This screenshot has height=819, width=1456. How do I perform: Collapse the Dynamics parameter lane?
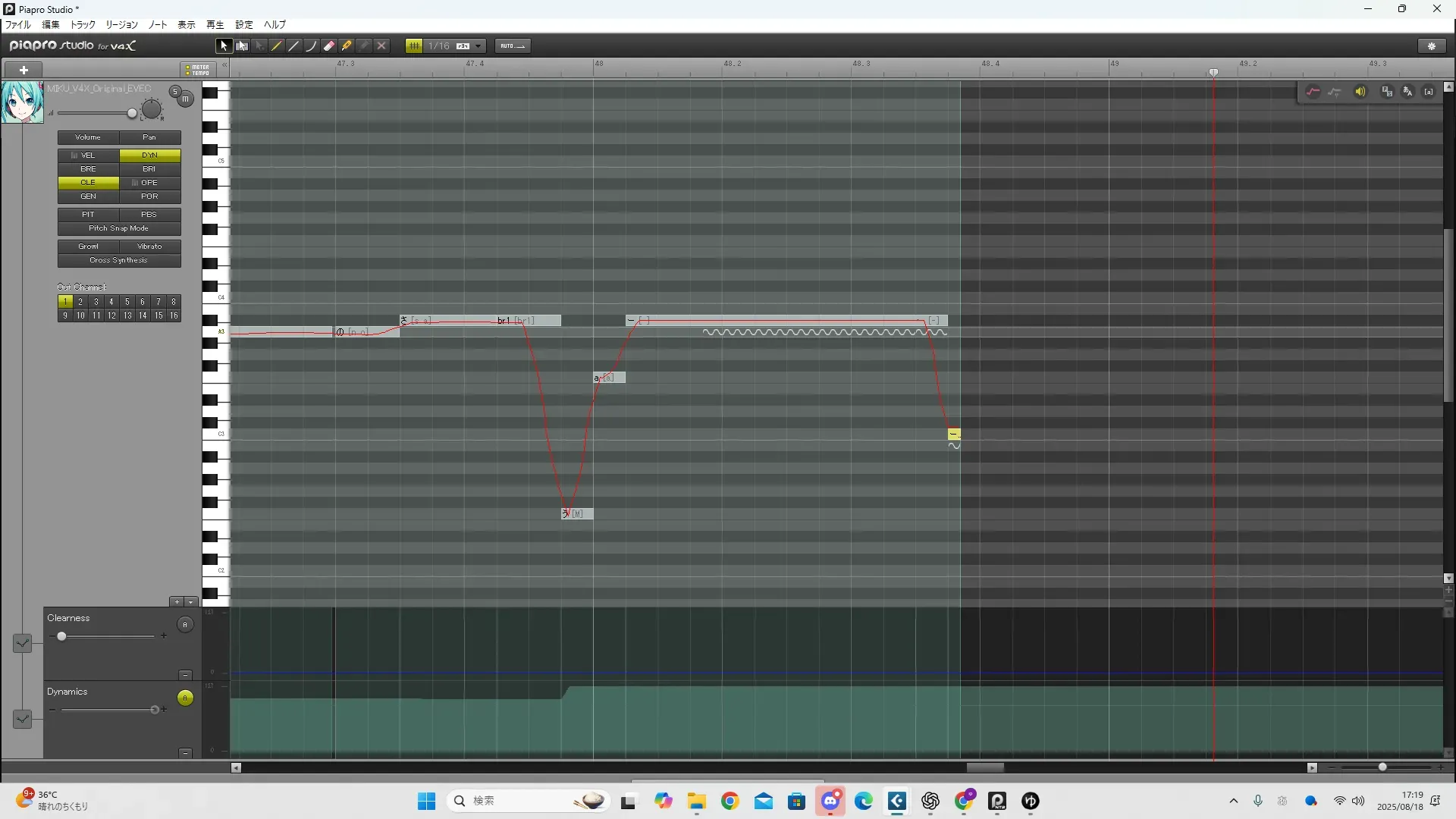pos(185,753)
